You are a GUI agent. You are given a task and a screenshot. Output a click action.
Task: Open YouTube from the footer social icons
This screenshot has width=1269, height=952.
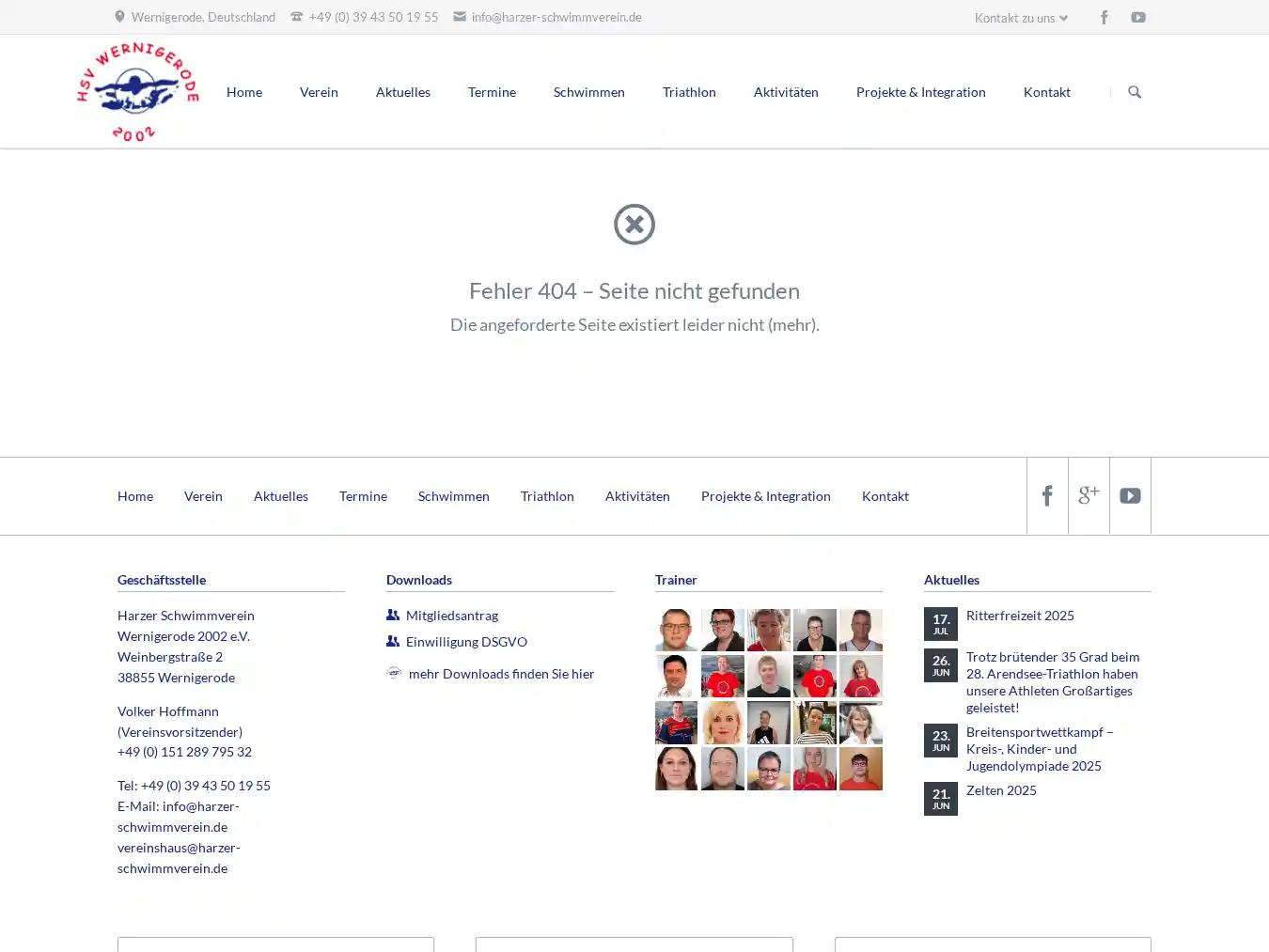[x=1130, y=495]
